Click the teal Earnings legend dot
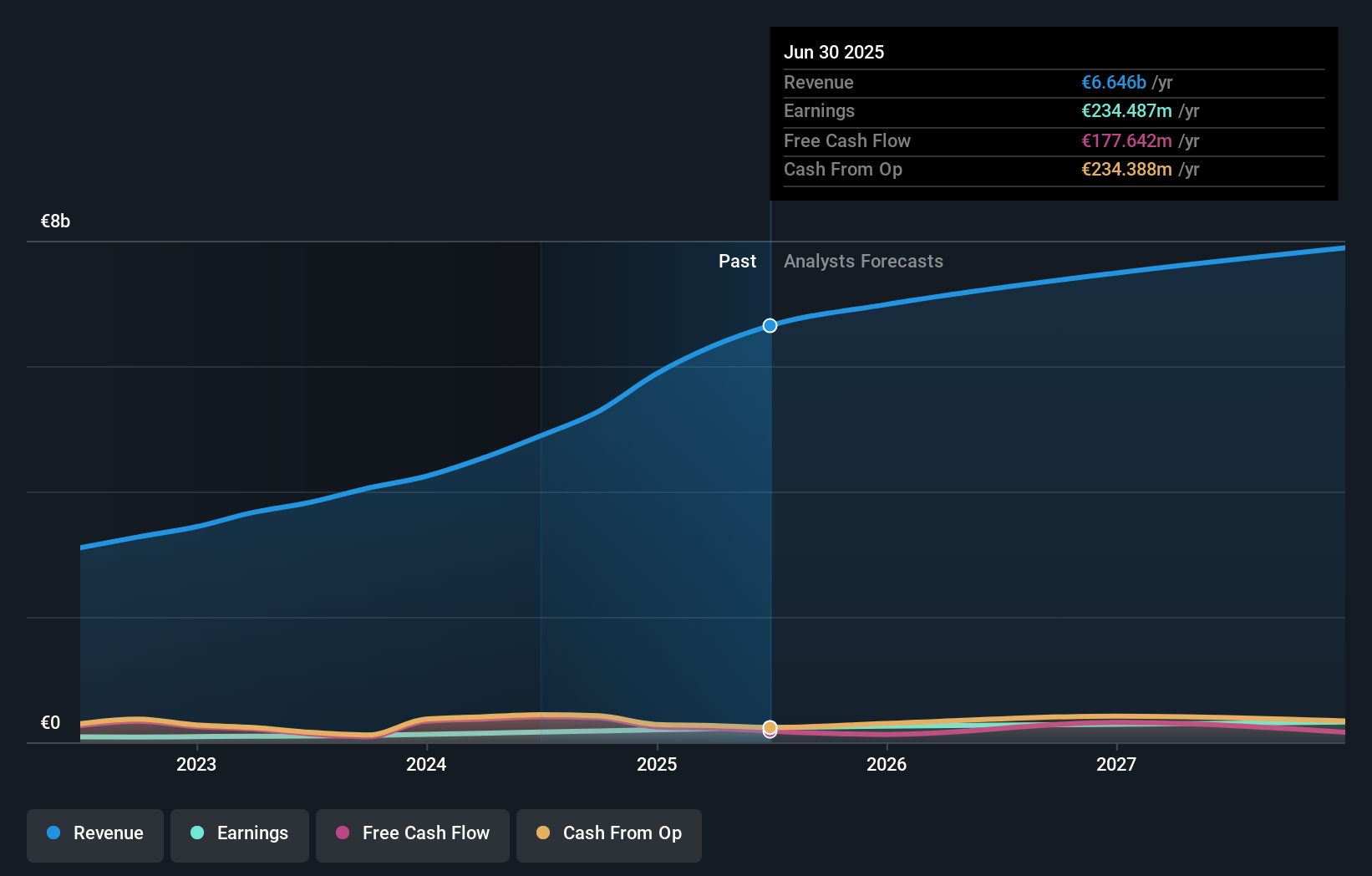This screenshot has height=876, width=1372. point(197,833)
